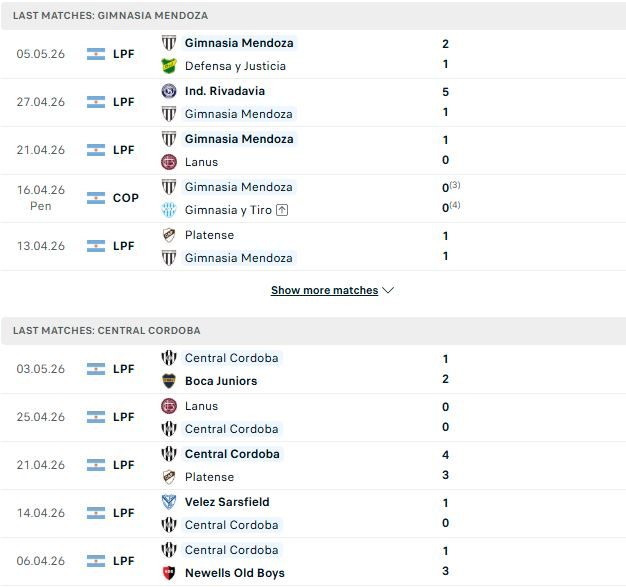This screenshot has width=626, height=587.
Task: Click the Velez Sarsfield crest icon
Action: coord(169,502)
